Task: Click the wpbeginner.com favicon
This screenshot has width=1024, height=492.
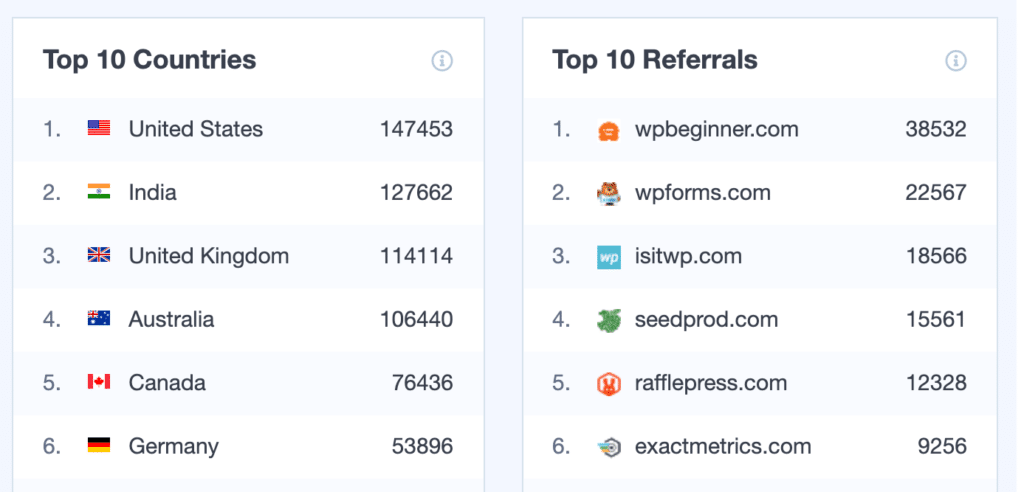Action: [x=609, y=130]
